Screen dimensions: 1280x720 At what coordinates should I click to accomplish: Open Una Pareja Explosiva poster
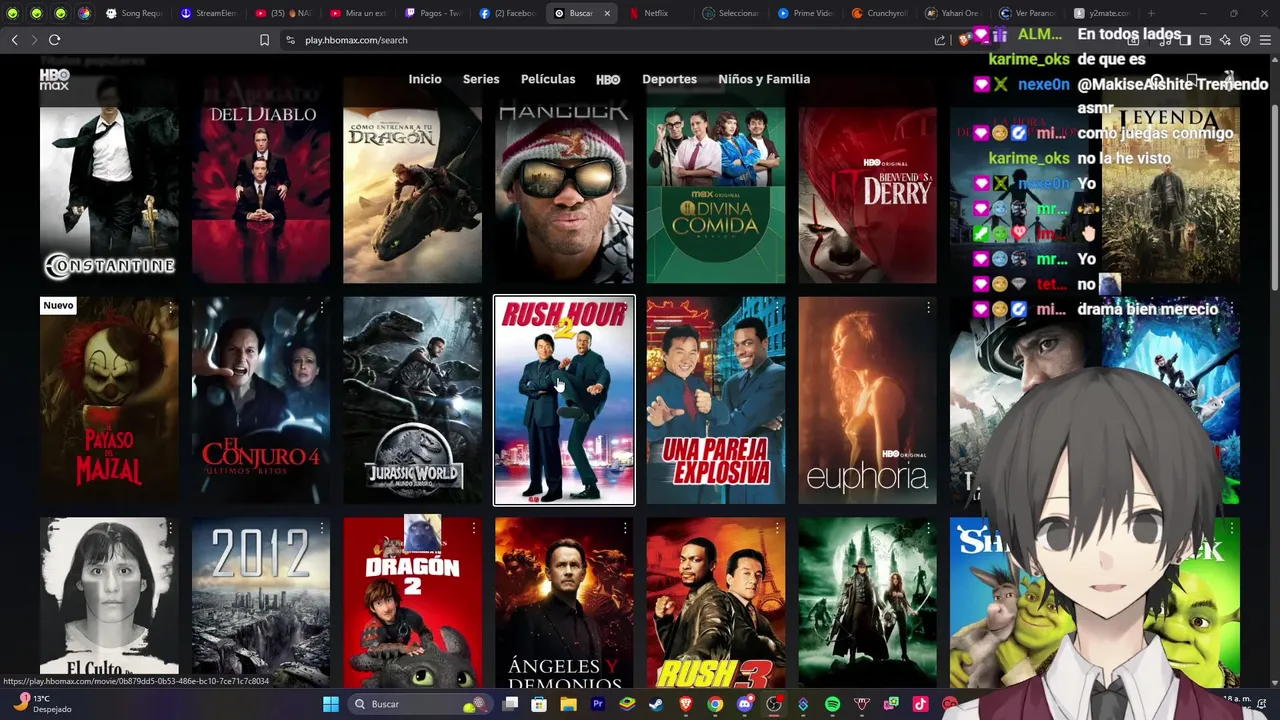pyautogui.click(x=716, y=400)
